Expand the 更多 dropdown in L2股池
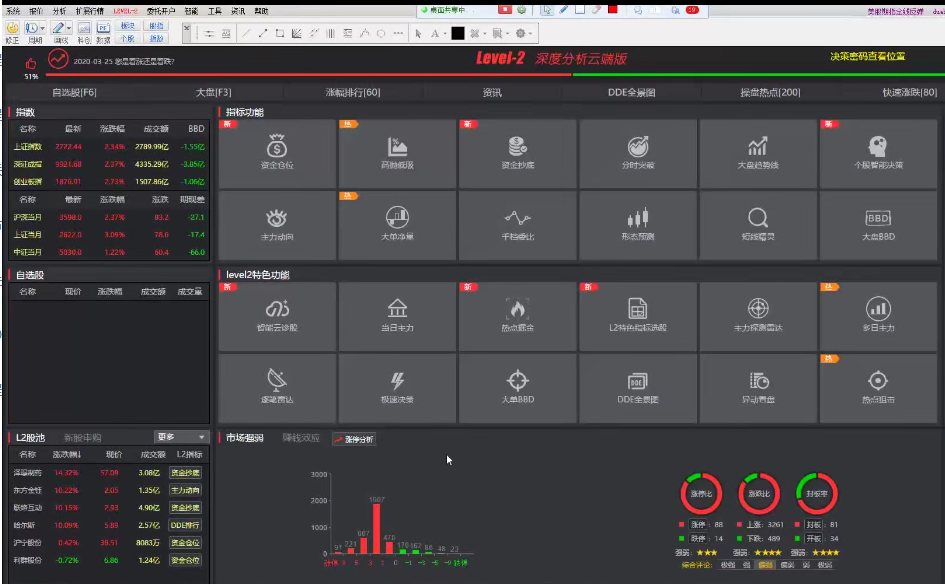This screenshot has height=584, width=945. [x=181, y=437]
